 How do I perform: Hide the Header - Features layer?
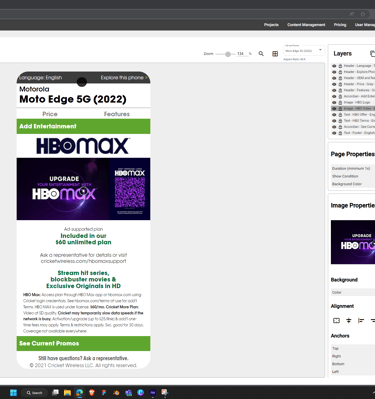coord(334,90)
